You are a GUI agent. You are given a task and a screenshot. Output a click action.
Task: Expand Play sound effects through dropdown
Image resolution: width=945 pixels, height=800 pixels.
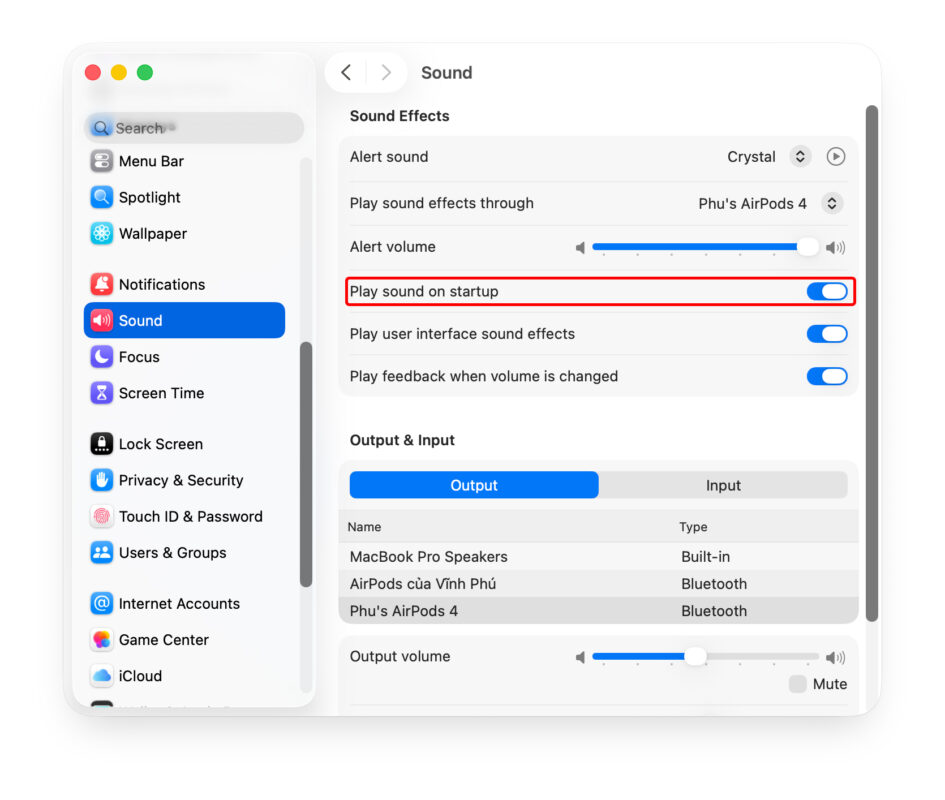point(831,203)
